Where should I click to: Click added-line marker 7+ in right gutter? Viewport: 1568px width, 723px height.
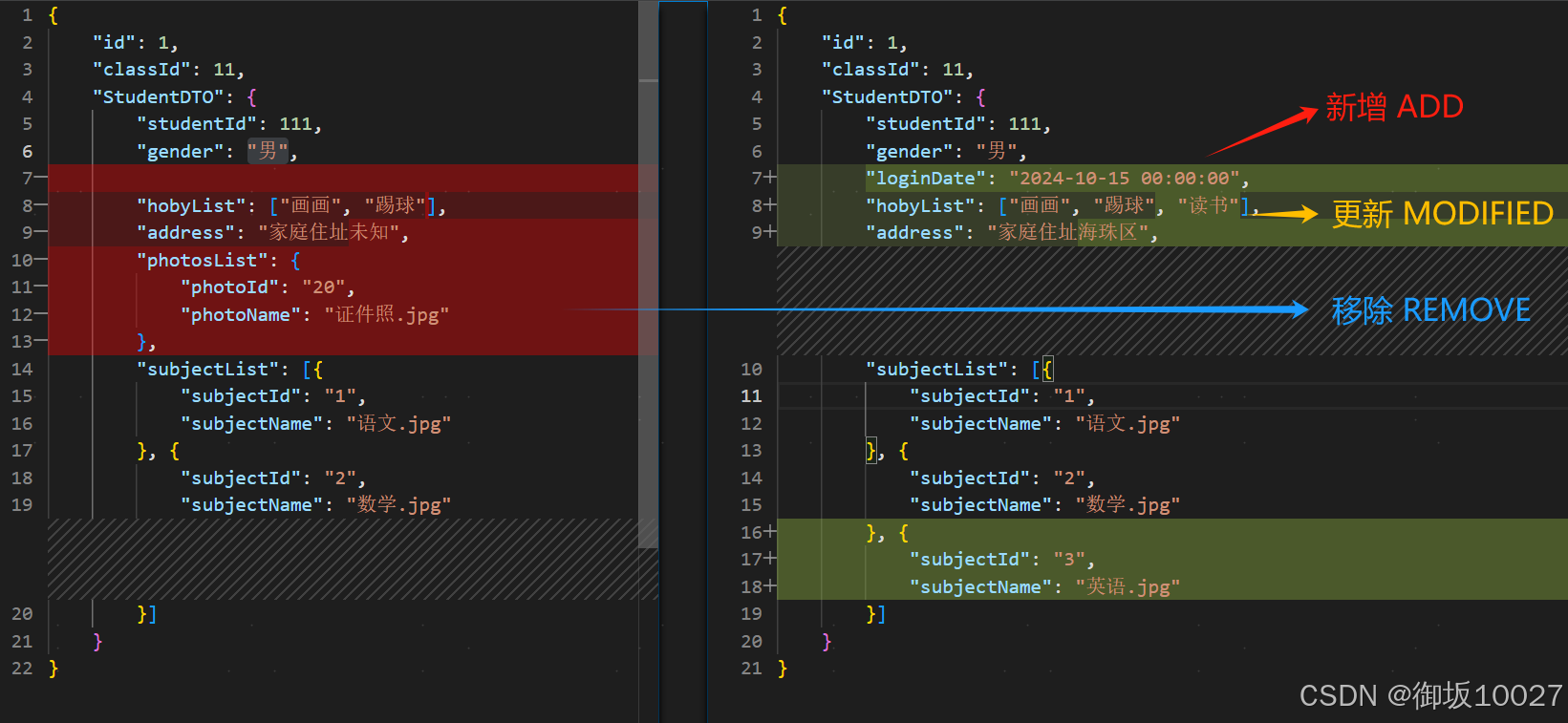point(763,178)
